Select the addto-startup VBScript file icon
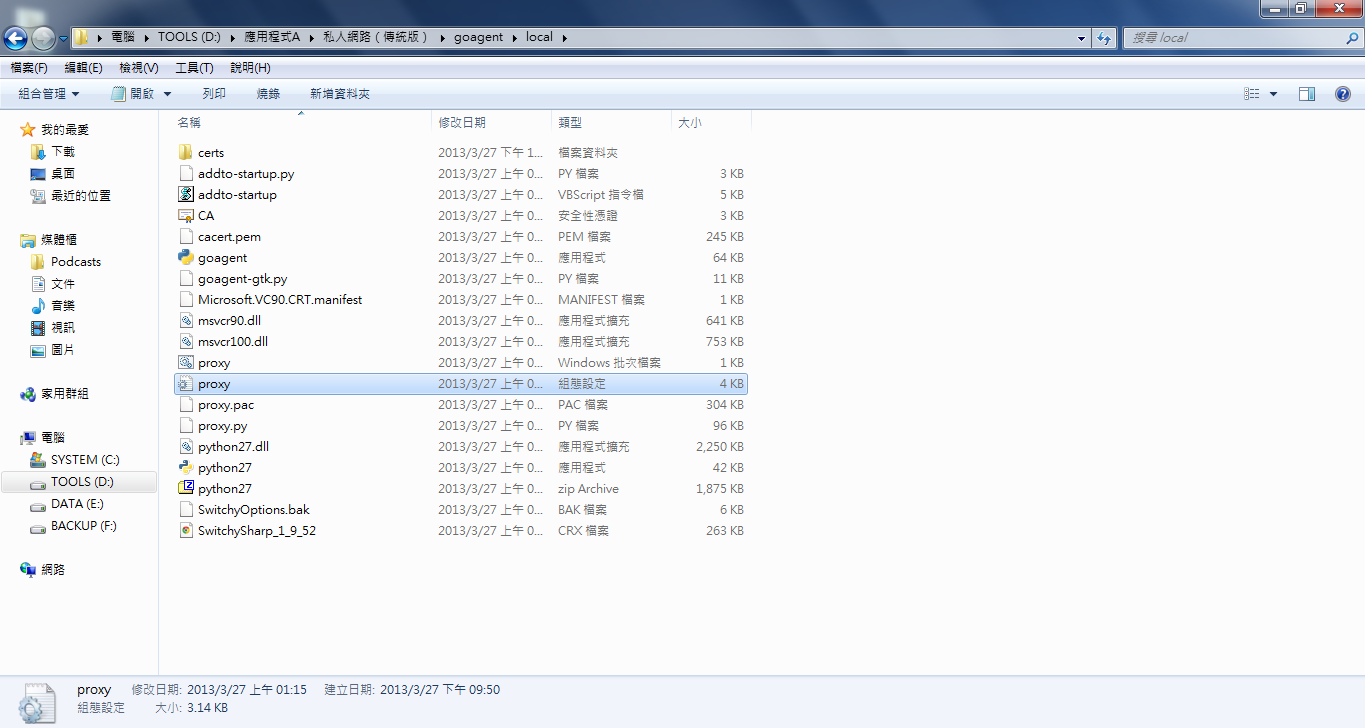The width and height of the screenshot is (1365, 728). (185, 195)
